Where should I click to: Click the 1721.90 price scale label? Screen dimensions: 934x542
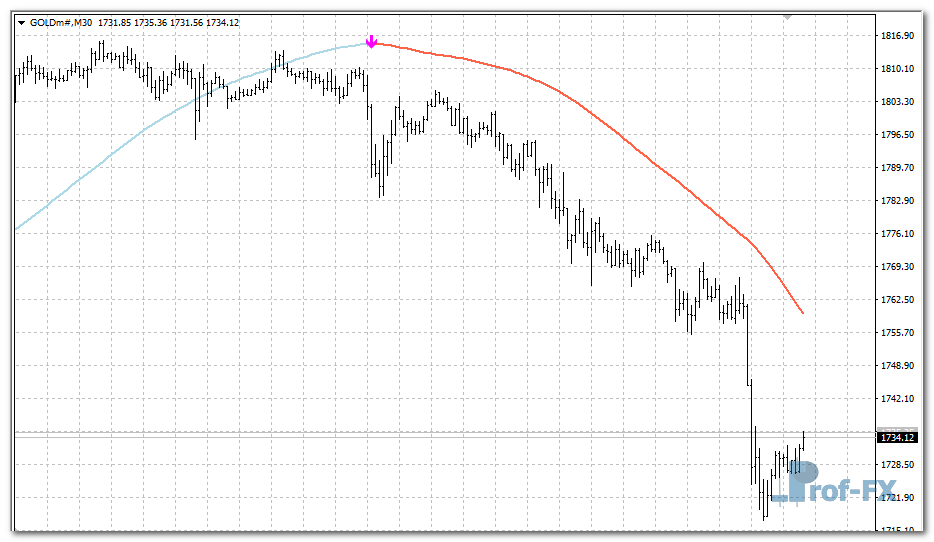[x=896, y=498]
